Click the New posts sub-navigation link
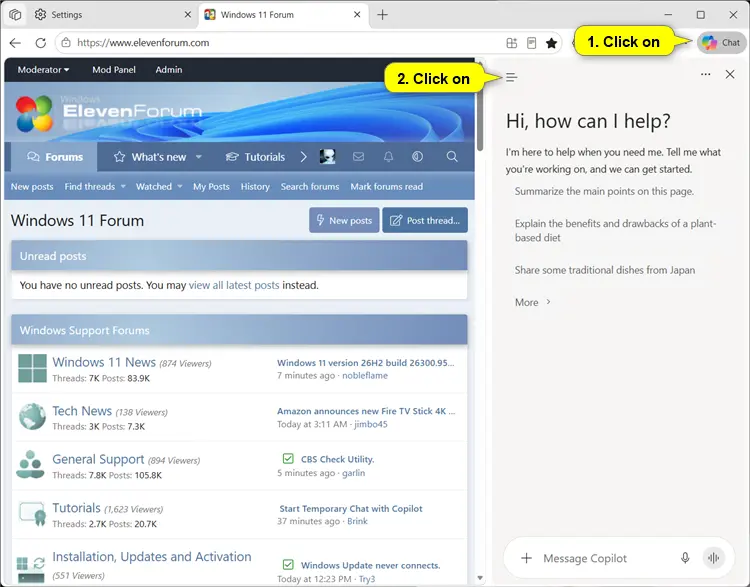 coord(32,187)
